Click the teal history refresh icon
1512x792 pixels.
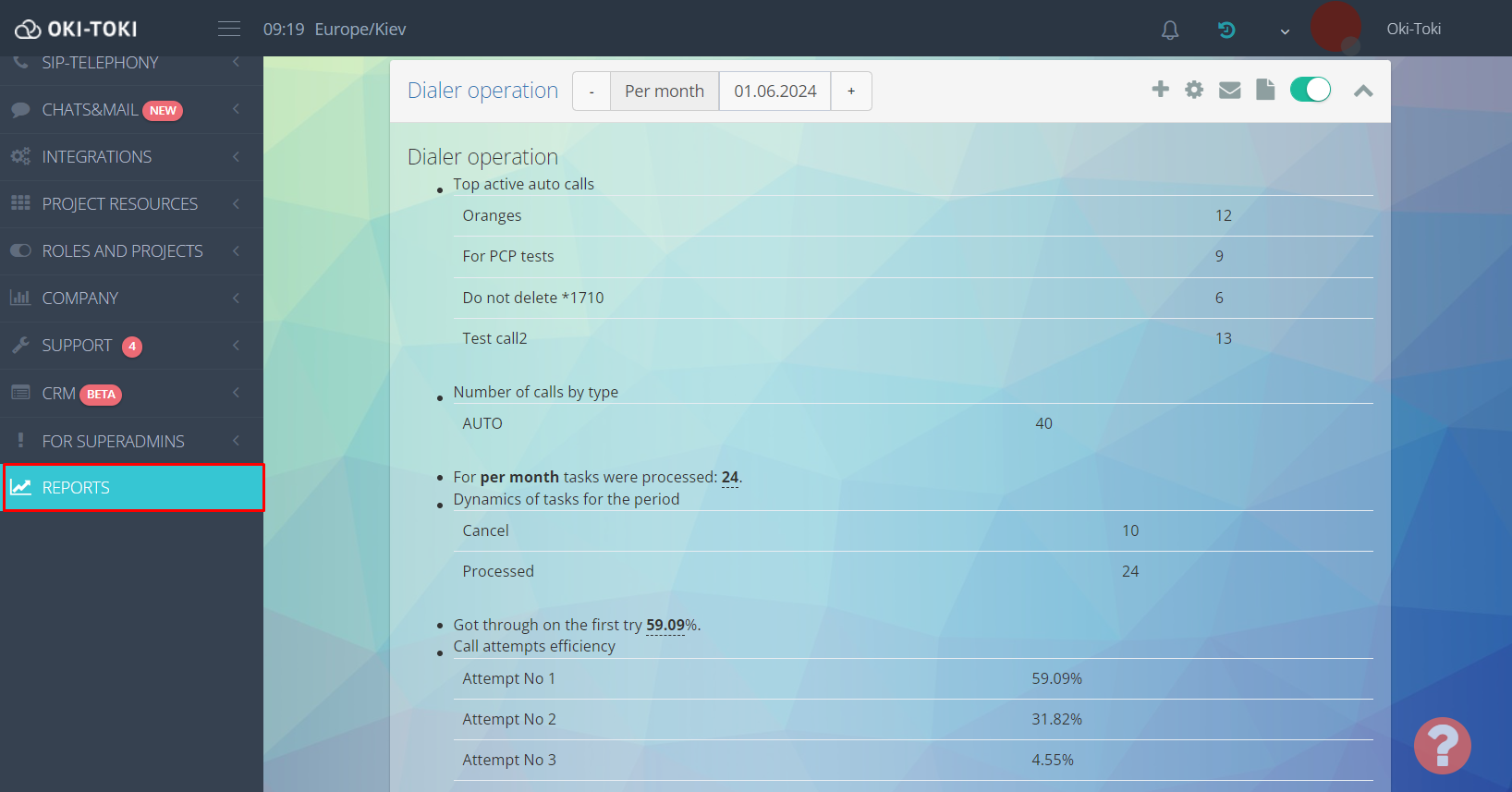(x=1226, y=30)
